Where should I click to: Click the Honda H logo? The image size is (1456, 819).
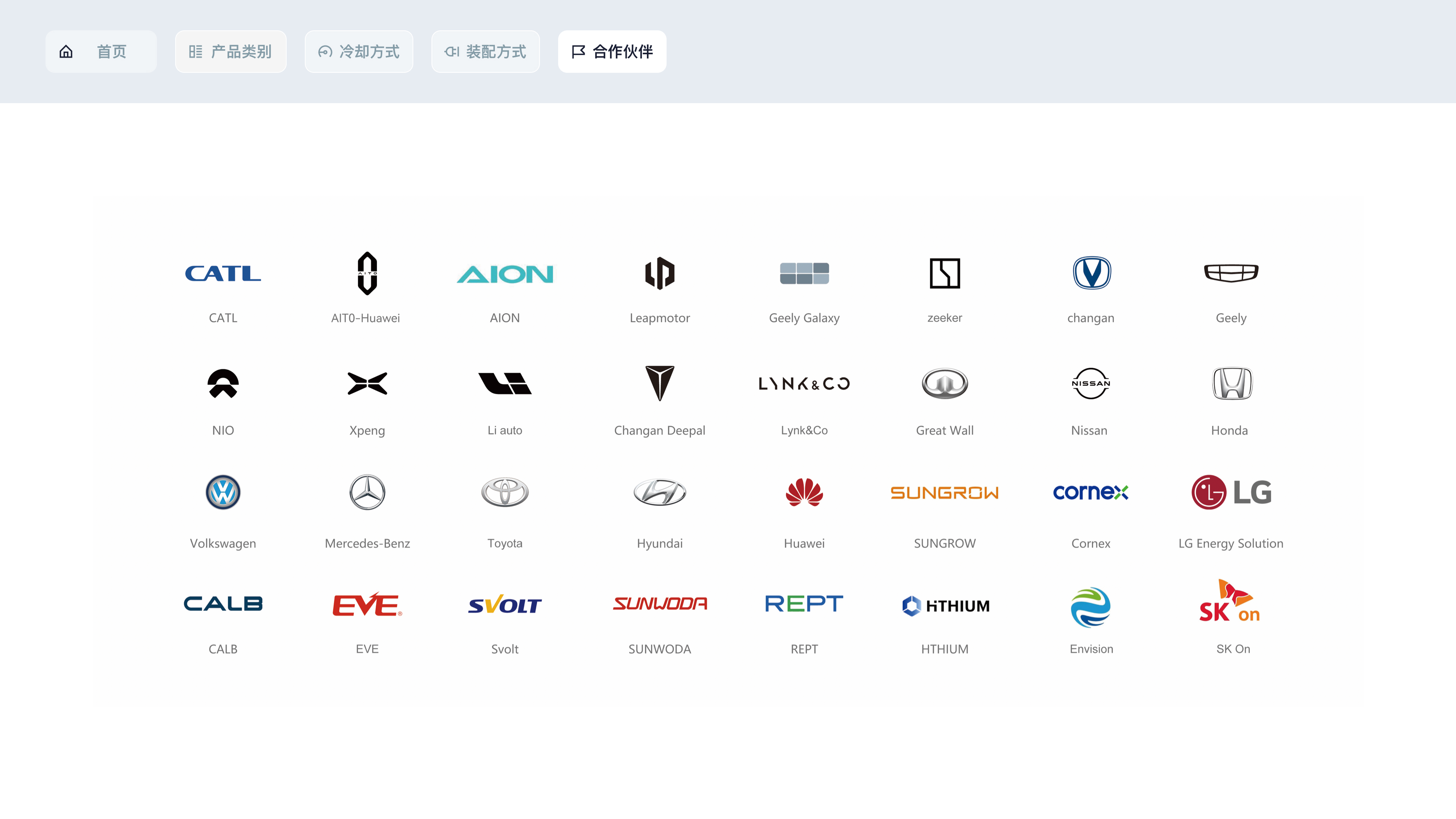(1232, 384)
